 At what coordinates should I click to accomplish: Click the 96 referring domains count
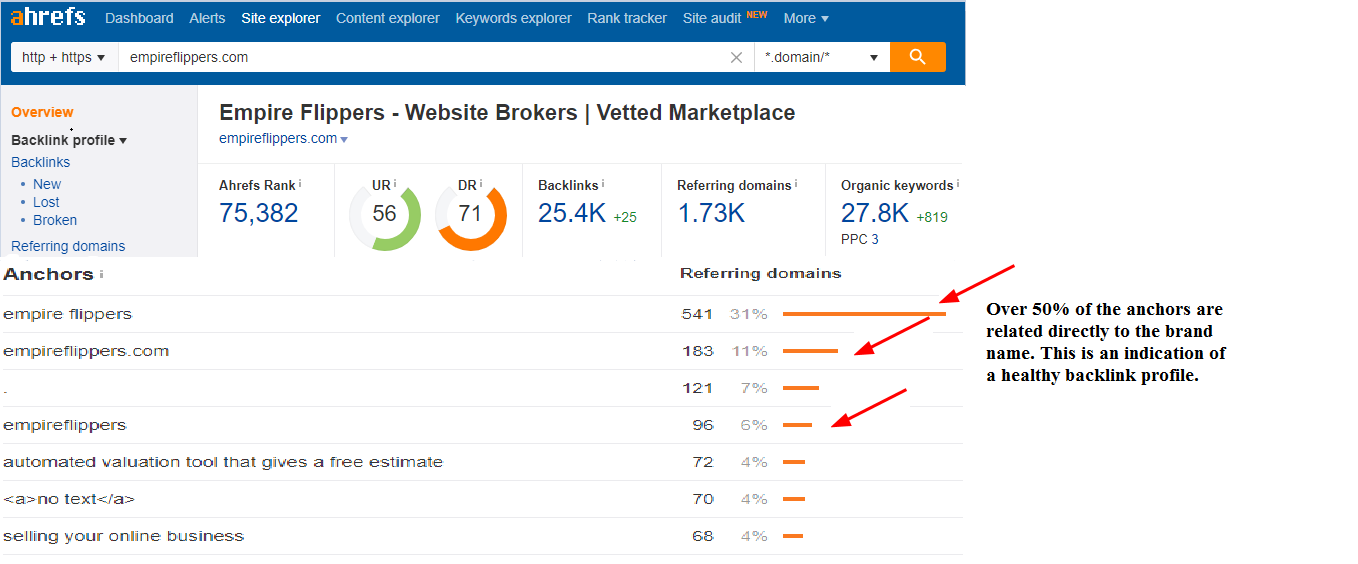pos(703,425)
